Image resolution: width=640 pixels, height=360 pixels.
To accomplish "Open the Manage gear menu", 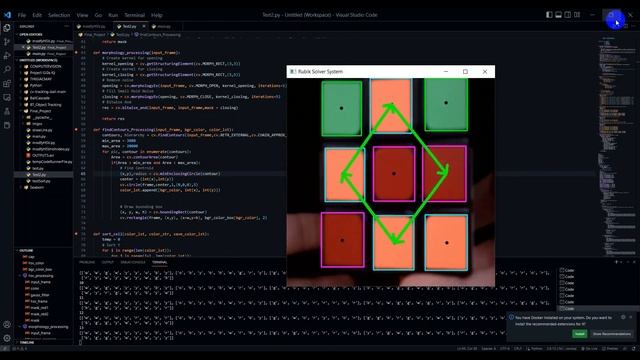I will [7, 338].
